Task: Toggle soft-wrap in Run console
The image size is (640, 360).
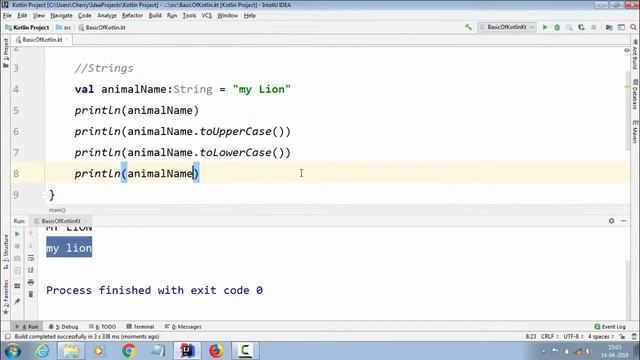Action: pos(31,258)
